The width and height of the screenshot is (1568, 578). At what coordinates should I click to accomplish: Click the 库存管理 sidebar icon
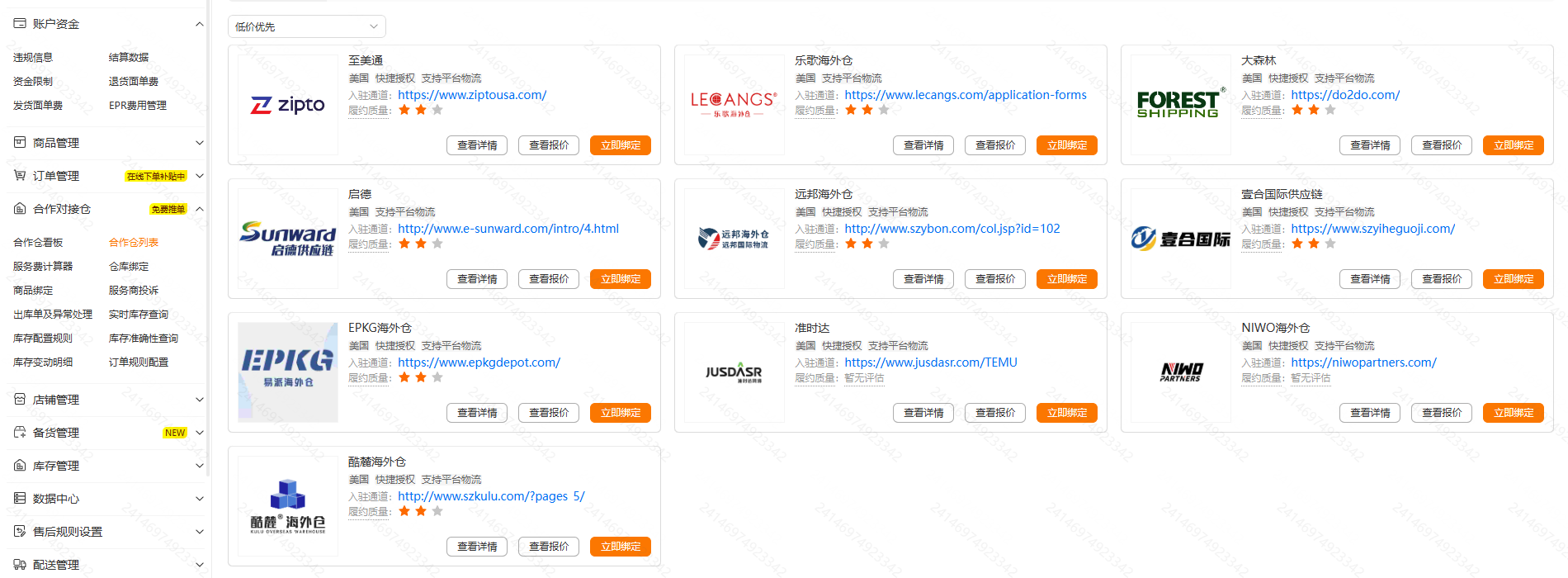20,466
